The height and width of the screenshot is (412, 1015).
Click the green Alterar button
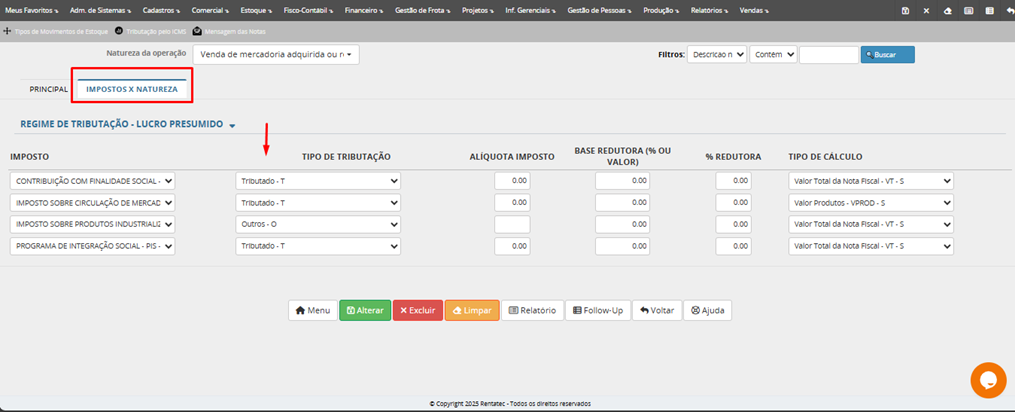pos(365,310)
